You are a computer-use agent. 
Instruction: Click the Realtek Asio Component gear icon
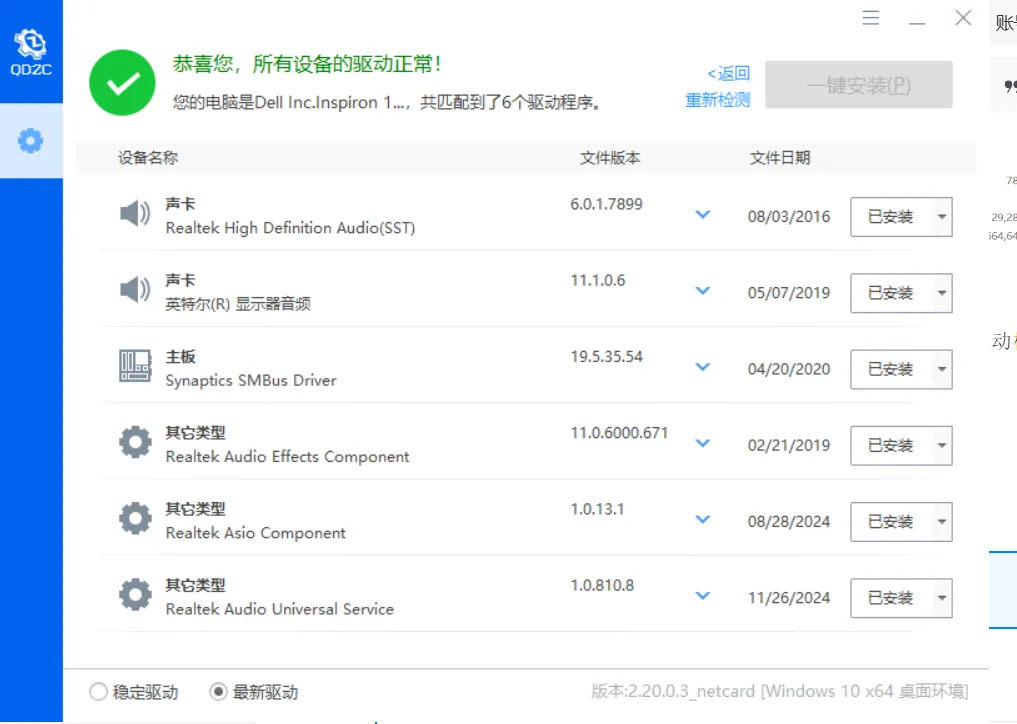(135, 519)
